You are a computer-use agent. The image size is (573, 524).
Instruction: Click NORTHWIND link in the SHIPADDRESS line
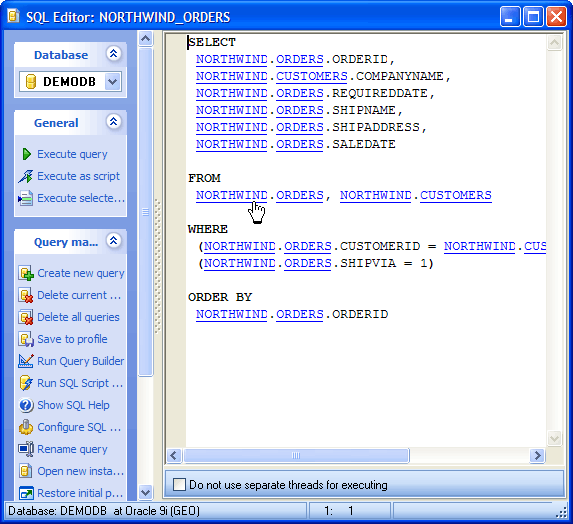click(232, 127)
